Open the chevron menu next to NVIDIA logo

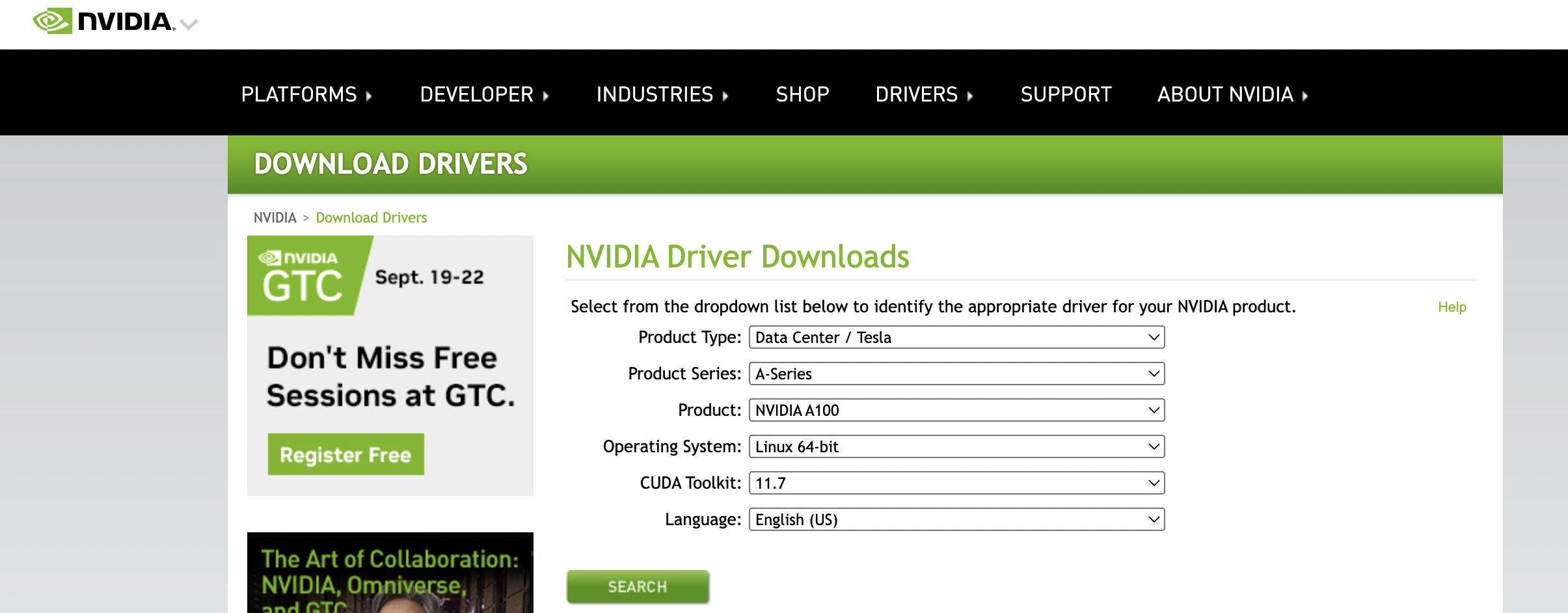point(189,23)
